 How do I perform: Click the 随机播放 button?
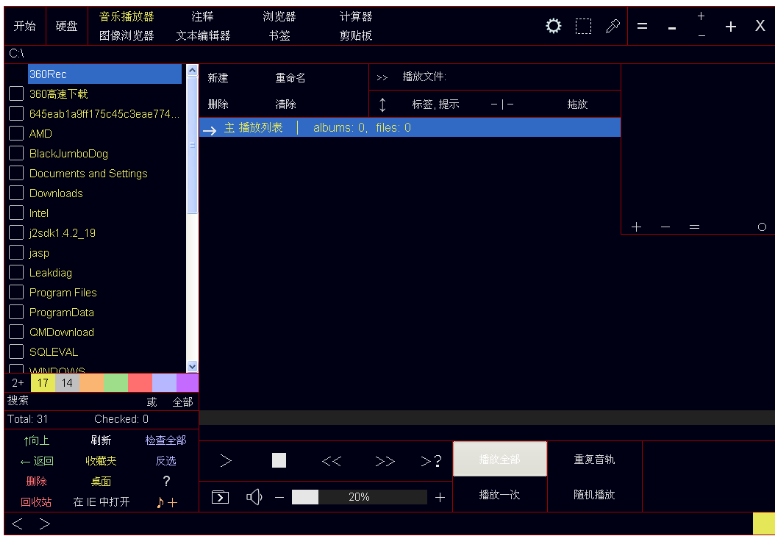pyautogui.click(x=594, y=495)
